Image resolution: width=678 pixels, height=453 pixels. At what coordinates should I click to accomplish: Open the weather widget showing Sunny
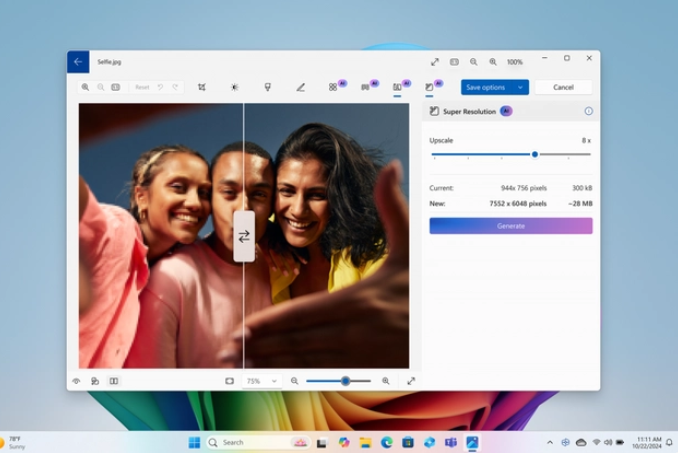click(13, 443)
